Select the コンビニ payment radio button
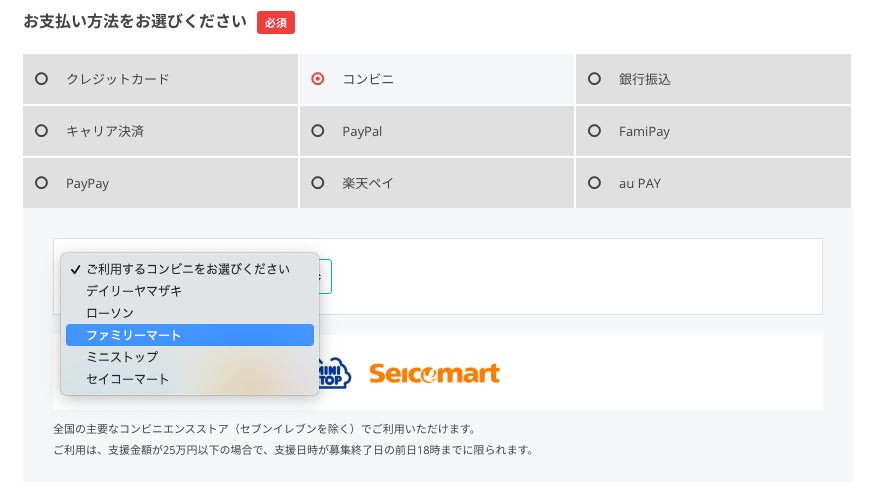This screenshot has height=496, width=869. (318, 79)
